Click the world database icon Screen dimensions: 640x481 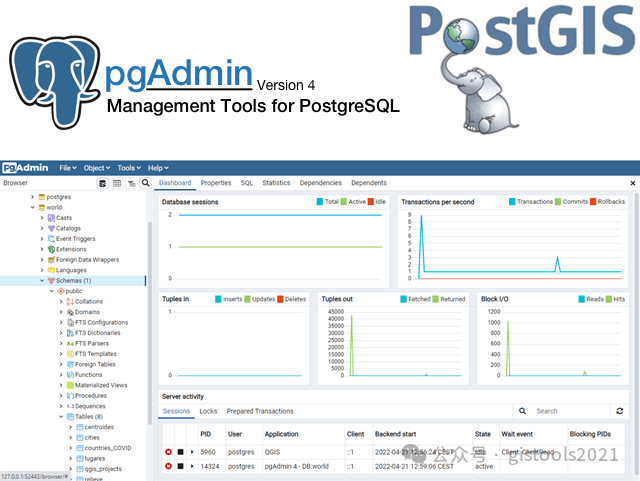(x=42, y=207)
